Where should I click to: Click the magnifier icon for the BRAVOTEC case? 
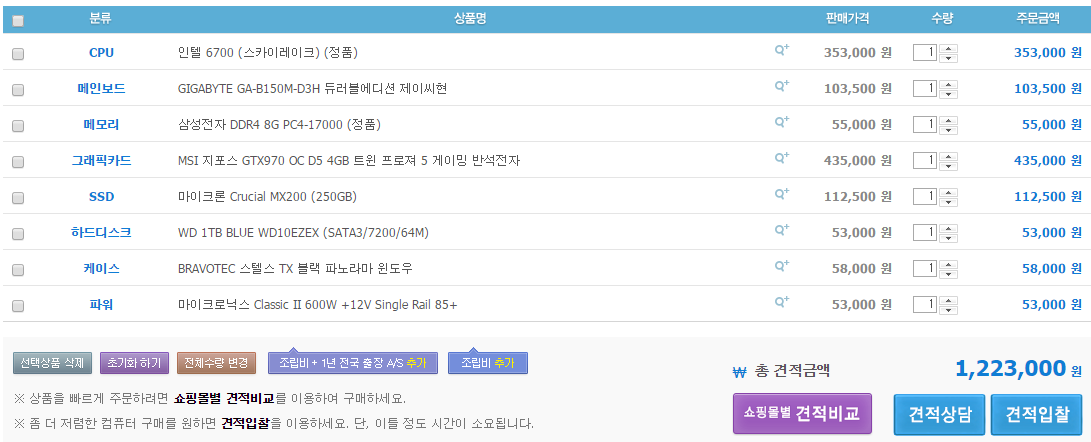coord(781,267)
